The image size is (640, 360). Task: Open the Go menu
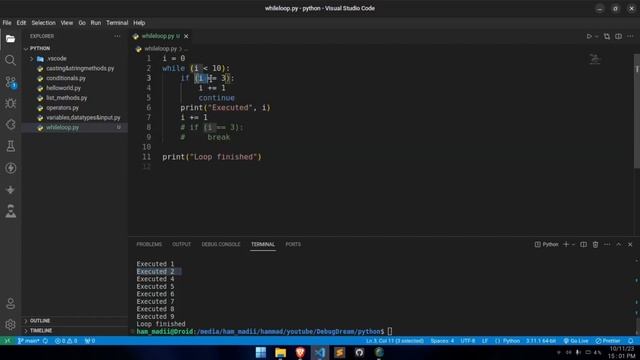click(82, 23)
